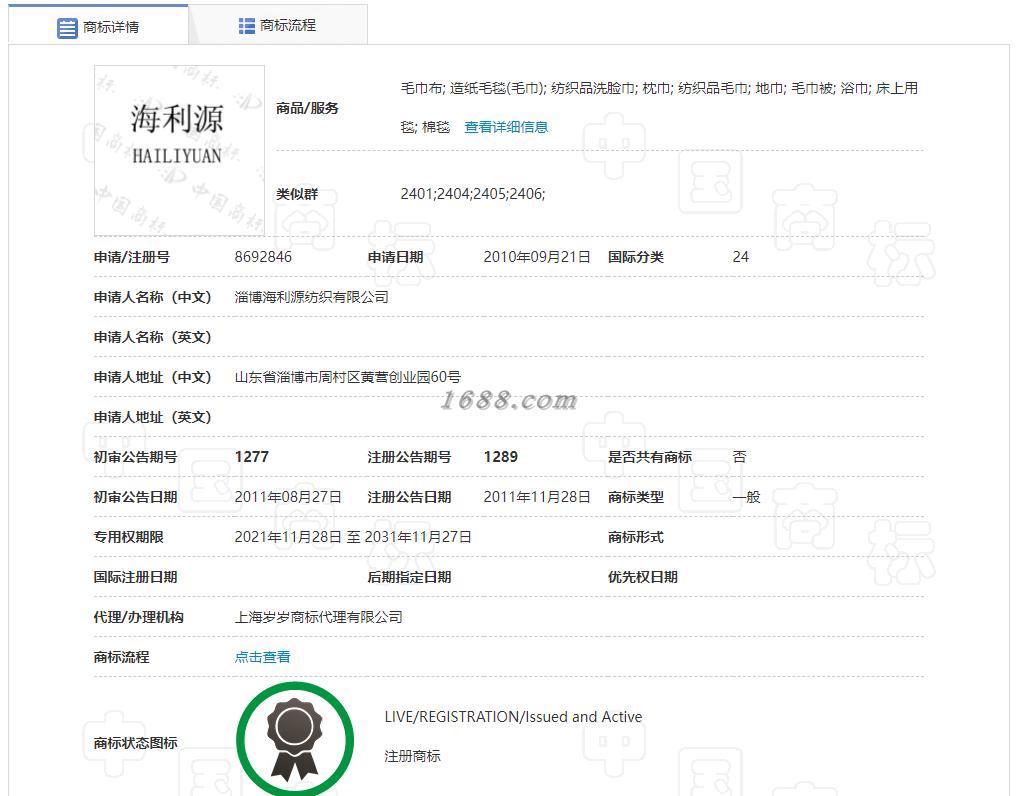Click the 海利源 HAILIYUAN trademark image
Viewport: 1016px width, 796px height.
click(179, 150)
